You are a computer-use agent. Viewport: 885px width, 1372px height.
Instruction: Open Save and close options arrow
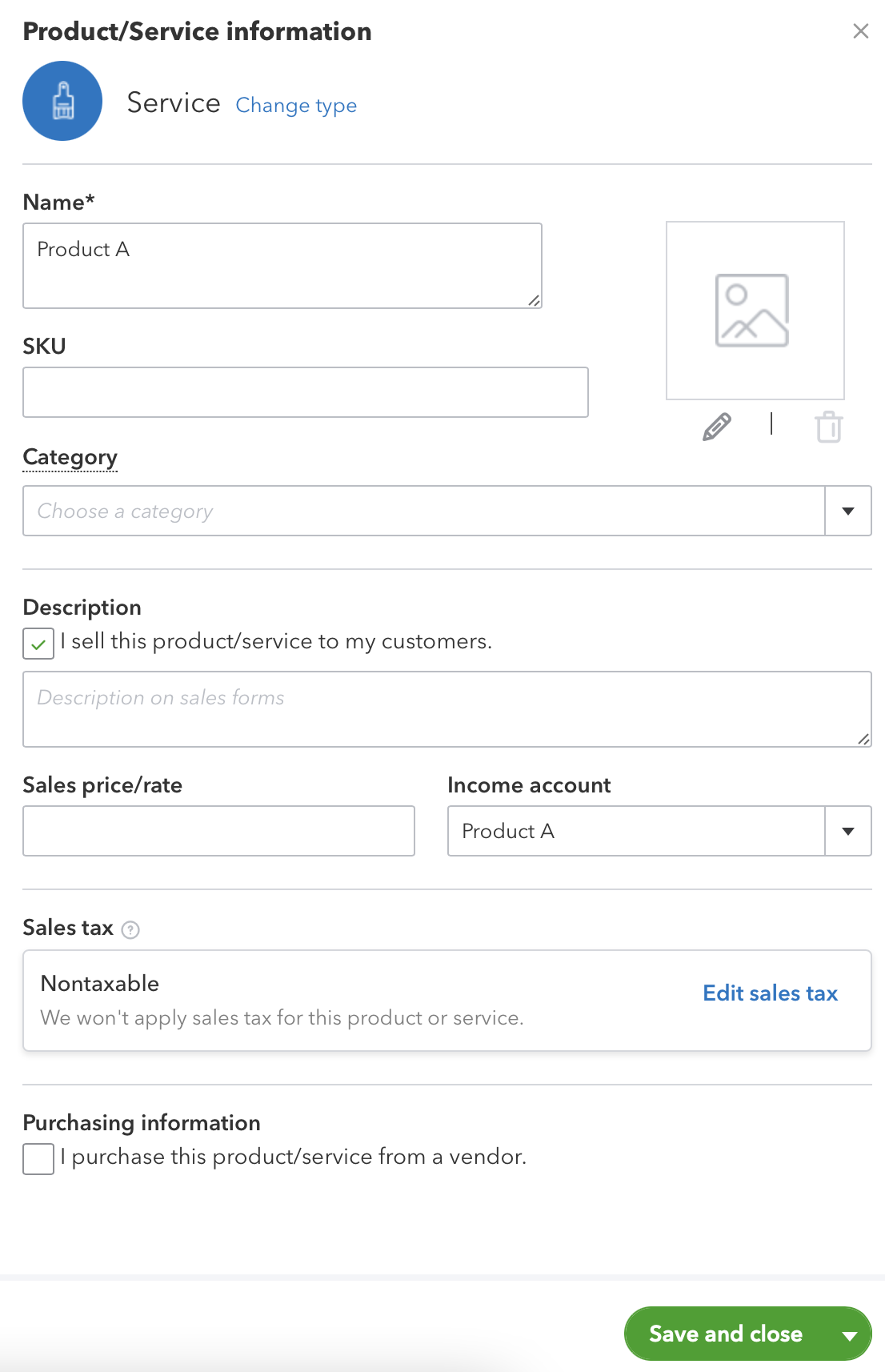[850, 1334]
